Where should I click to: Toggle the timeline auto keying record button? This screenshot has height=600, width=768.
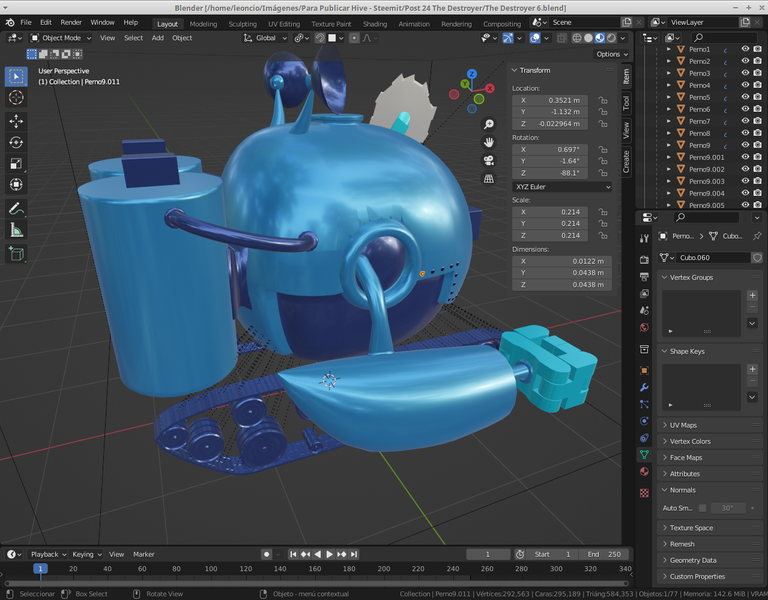tap(266, 554)
